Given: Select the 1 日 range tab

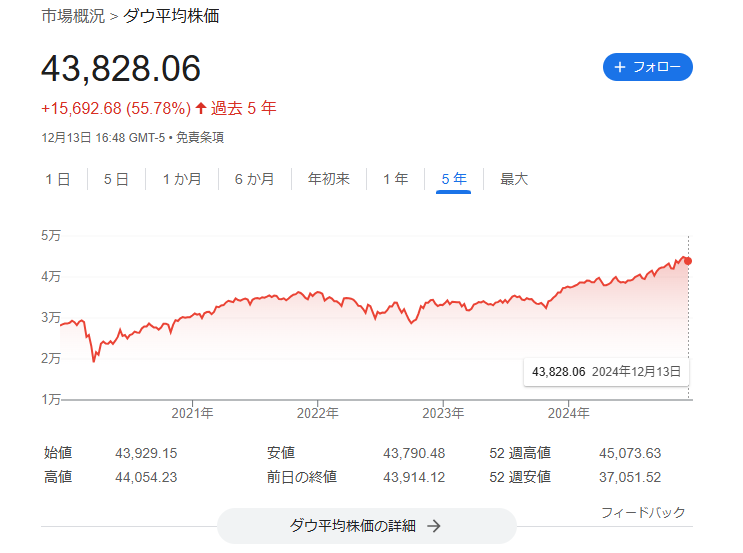Looking at the screenshot, I should pyautogui.click(x=58, y=179).
